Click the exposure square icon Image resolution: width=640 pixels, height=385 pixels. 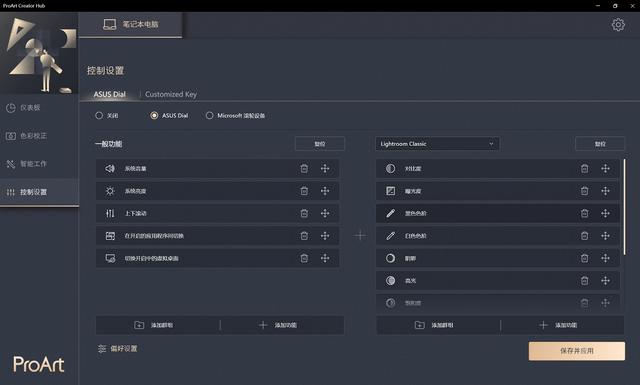point(391,191)
